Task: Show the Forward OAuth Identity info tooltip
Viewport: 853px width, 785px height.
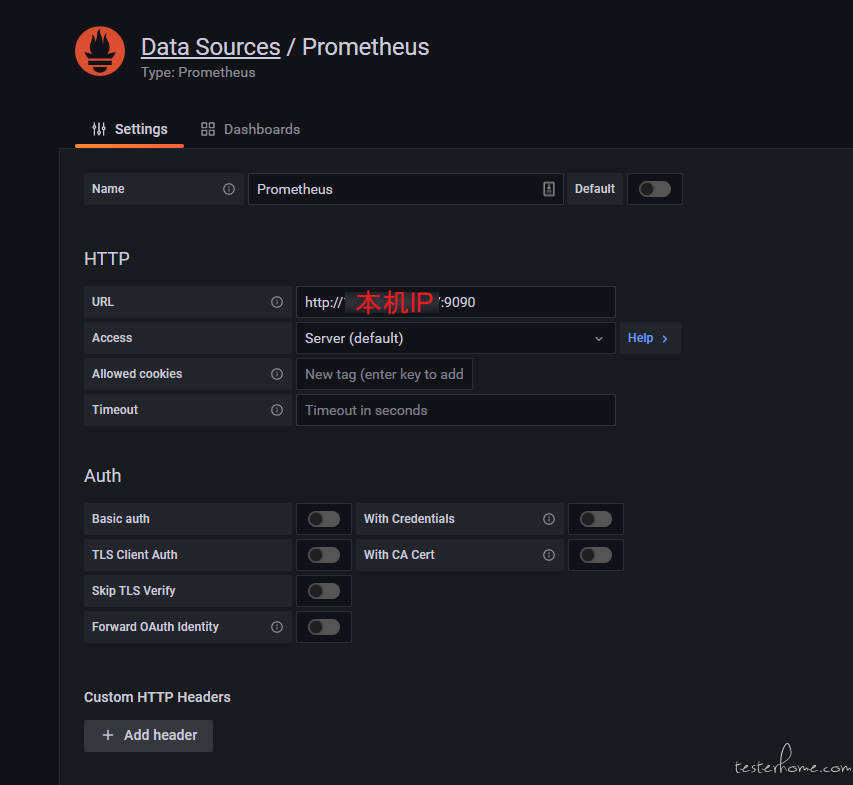Action: [277, 627]
